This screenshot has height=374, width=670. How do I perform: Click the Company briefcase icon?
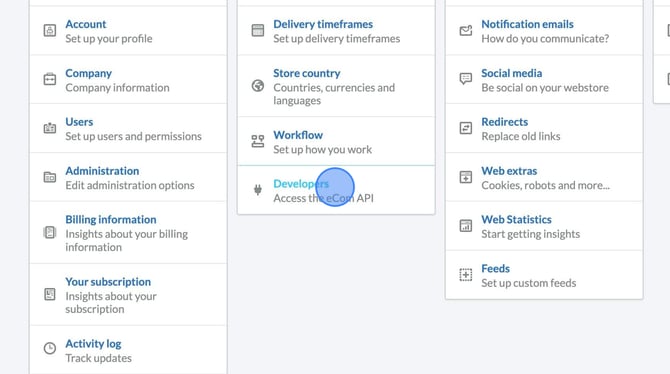[x=50, y=80]
